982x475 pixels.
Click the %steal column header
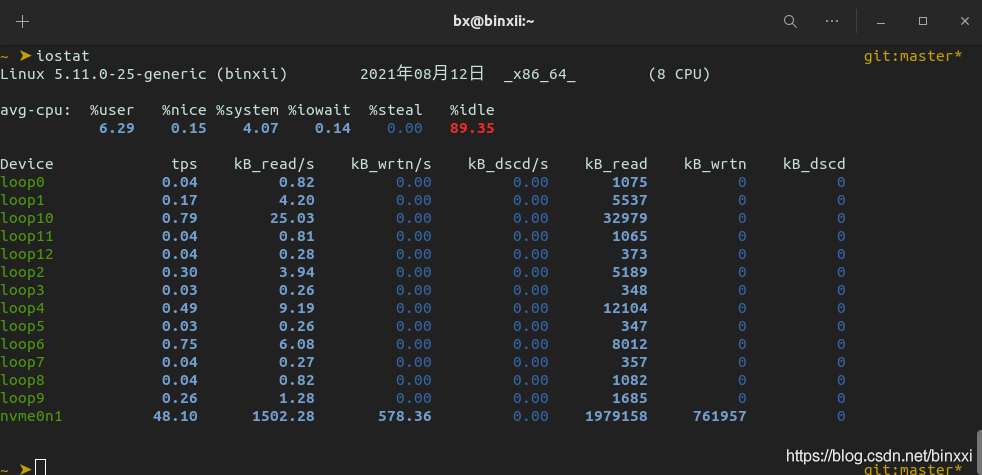(396, 110)
